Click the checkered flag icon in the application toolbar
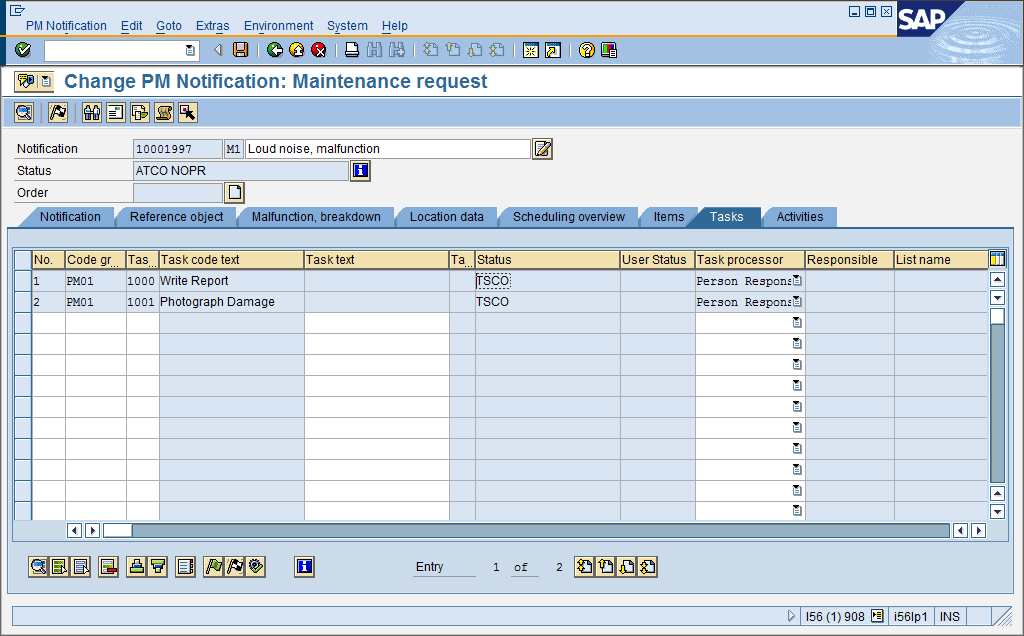1024x636 pixels. pos(58,113)
